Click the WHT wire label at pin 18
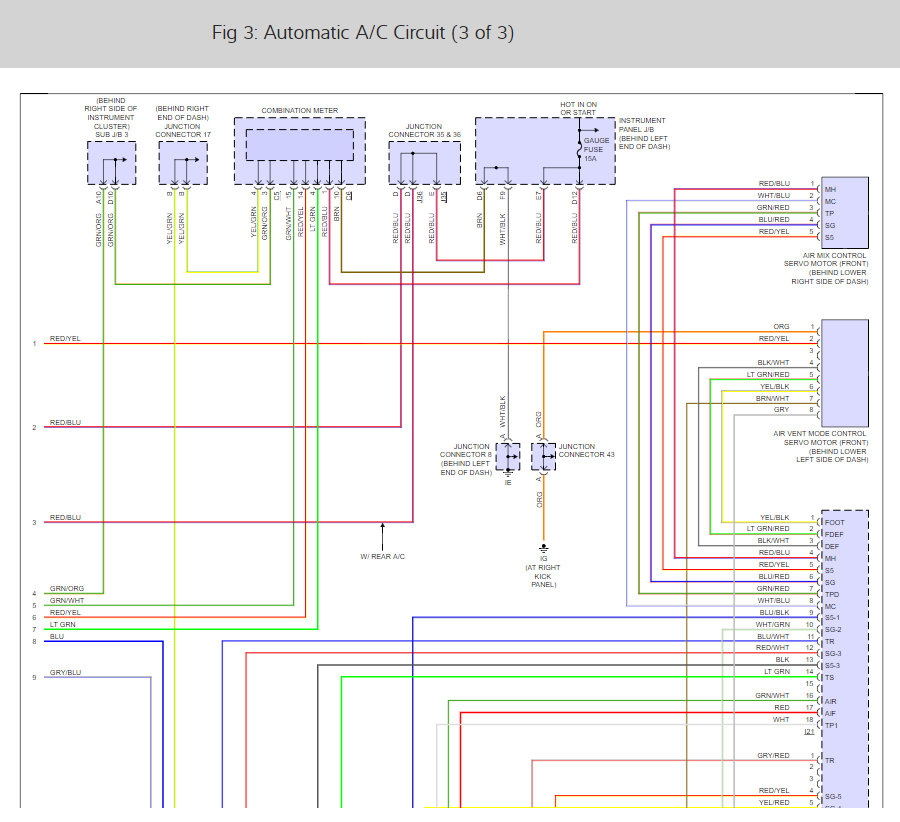This screenshot has width=900, height=822. [781, 719]
